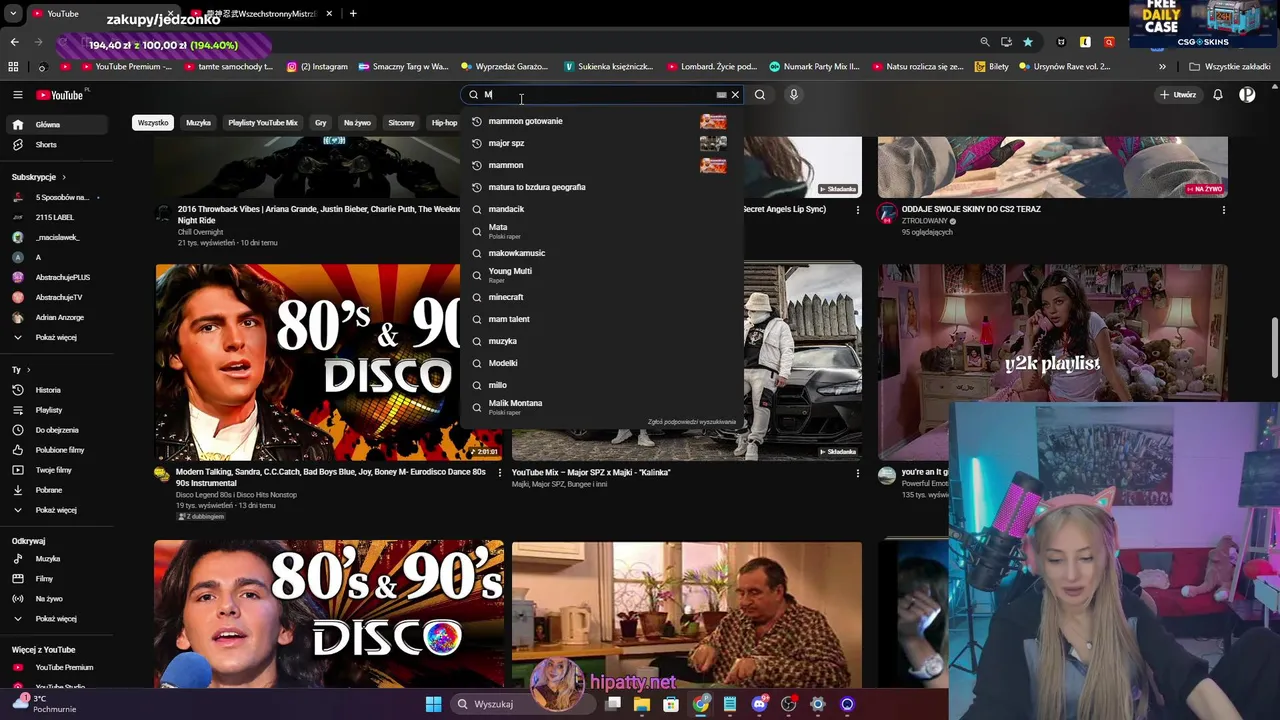The height and width of the screenshot is (720, 1280).
Task: Select the Gry filter chip
Action: pyautogui.click(x=320, y=123)
